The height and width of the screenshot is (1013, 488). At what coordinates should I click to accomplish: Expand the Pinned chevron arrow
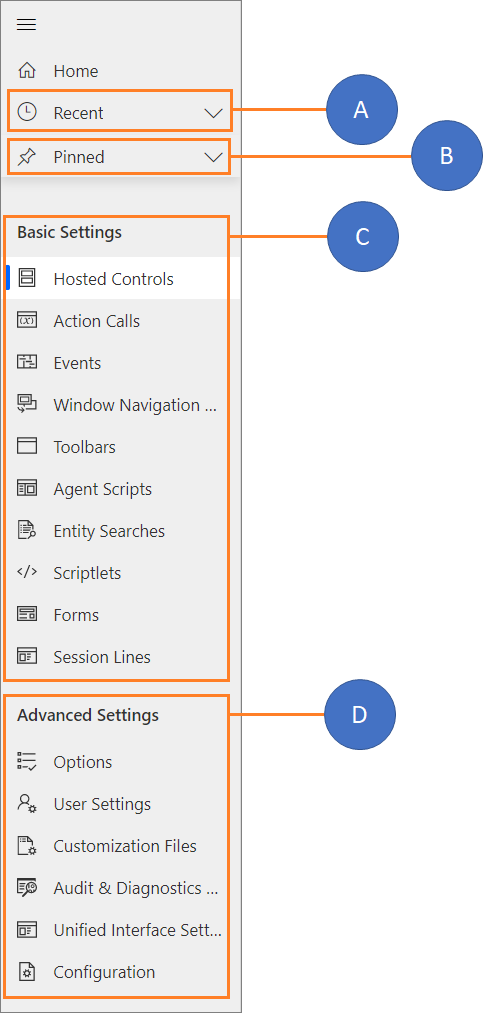coord(213,157)
